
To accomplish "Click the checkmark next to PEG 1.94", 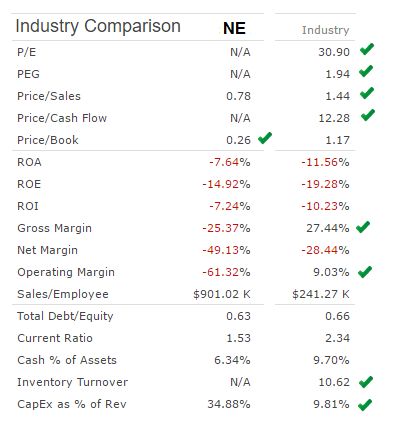I will tap(366, 71).
